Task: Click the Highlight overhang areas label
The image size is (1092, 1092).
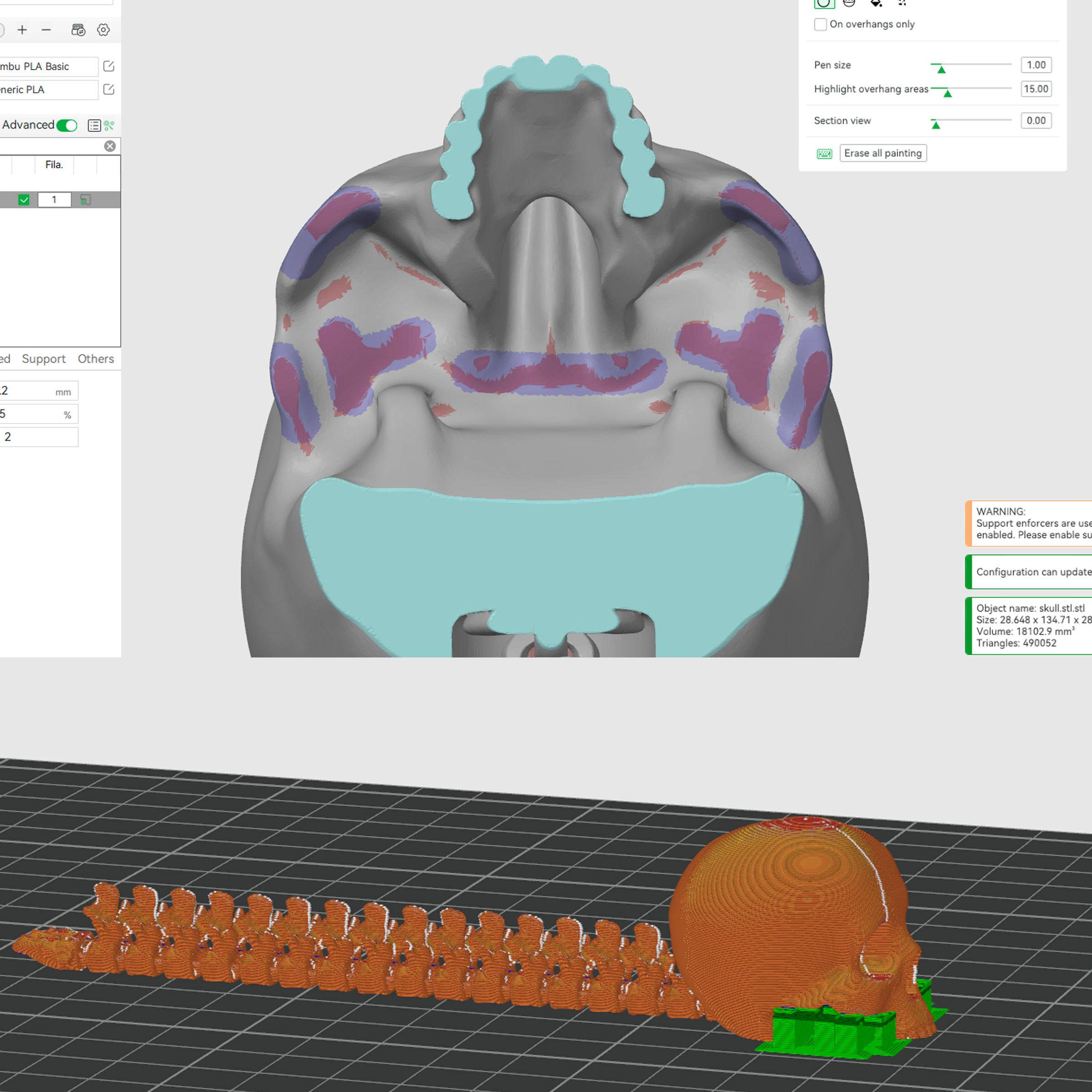Action: (x=871, y=89)
